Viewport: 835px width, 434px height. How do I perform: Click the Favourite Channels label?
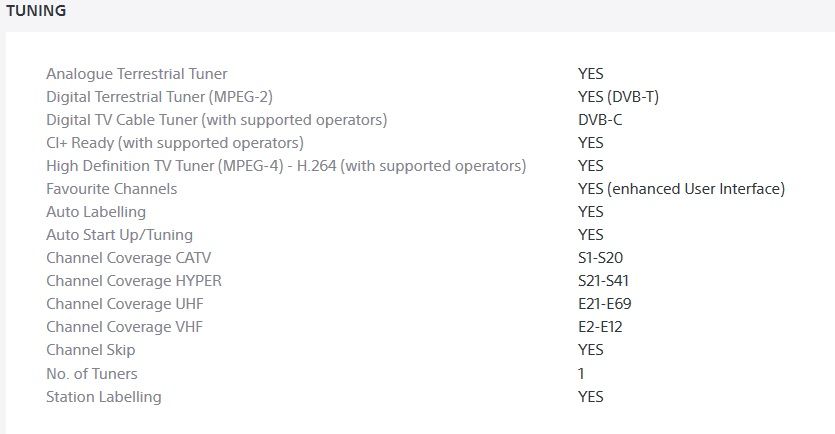pos(111,189)
